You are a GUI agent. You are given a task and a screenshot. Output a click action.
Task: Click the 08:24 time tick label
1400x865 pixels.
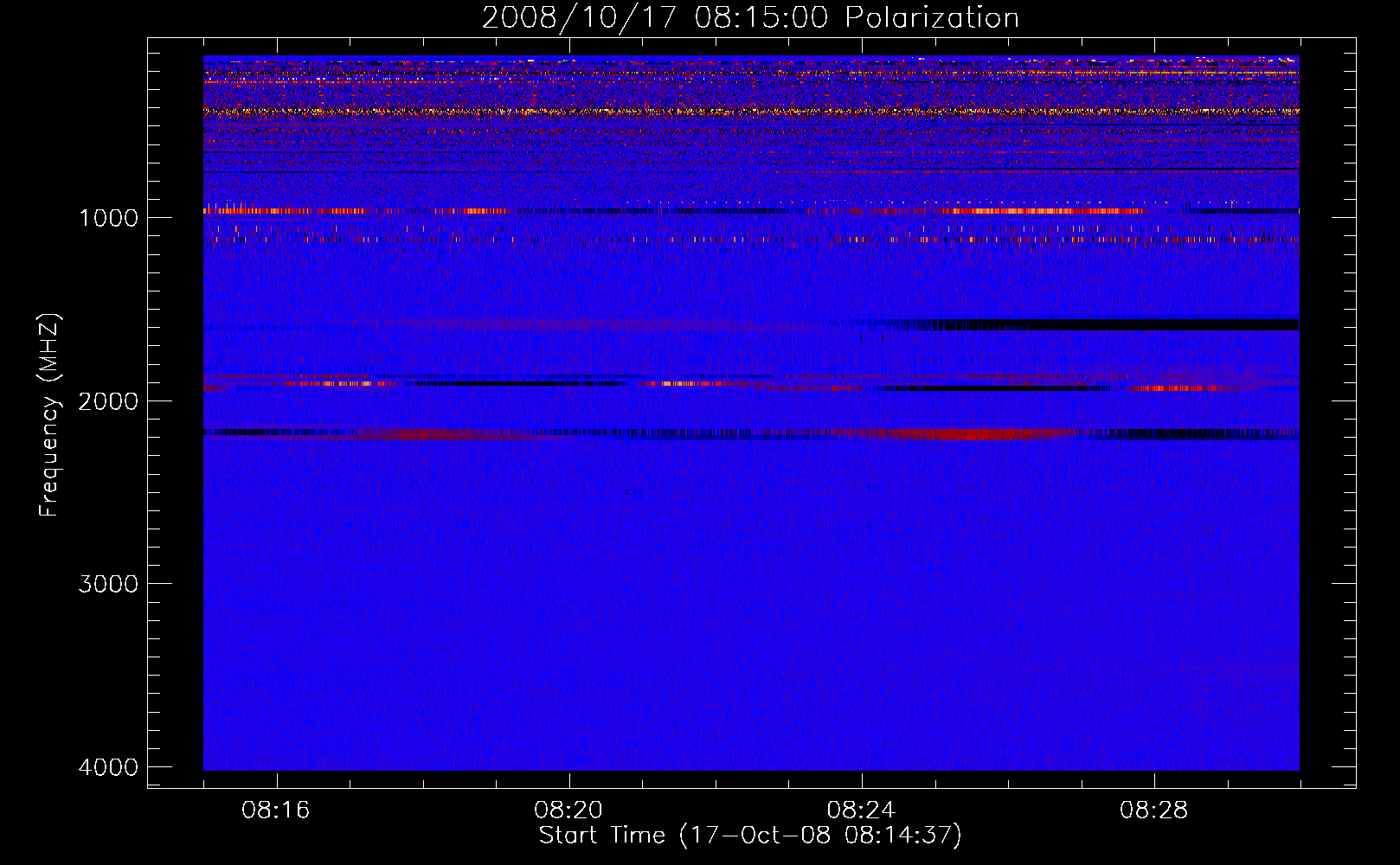pos(862,811)
